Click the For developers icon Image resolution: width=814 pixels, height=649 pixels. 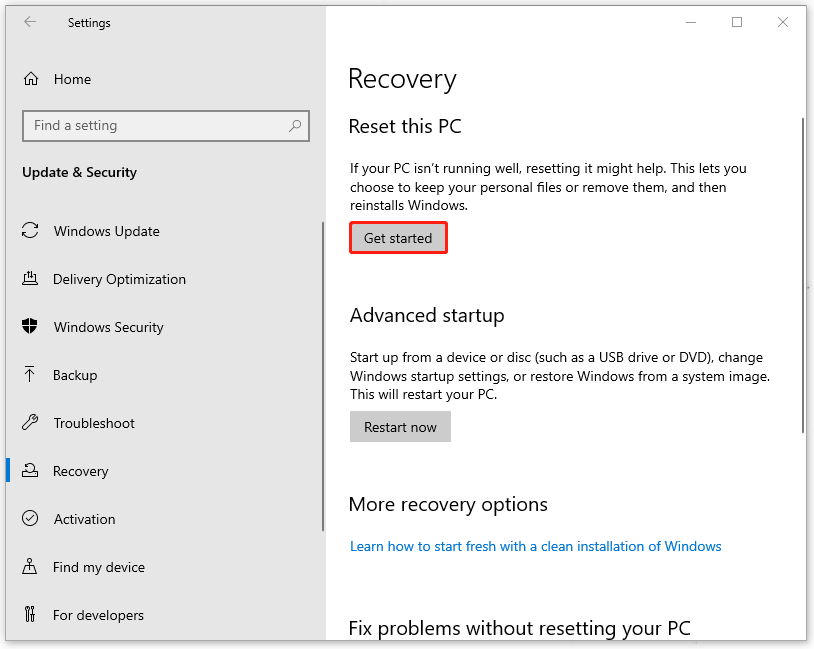click(30, 615)
